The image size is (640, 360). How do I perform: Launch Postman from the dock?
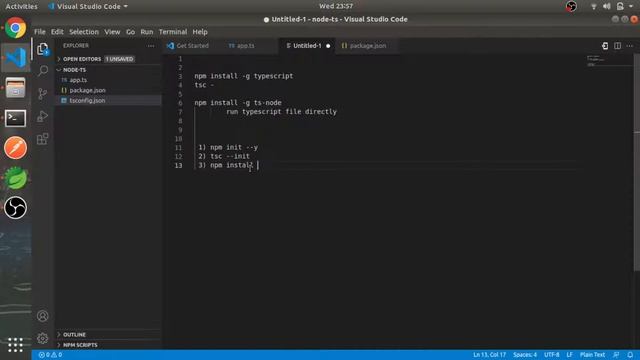click(x=16, y=148)
